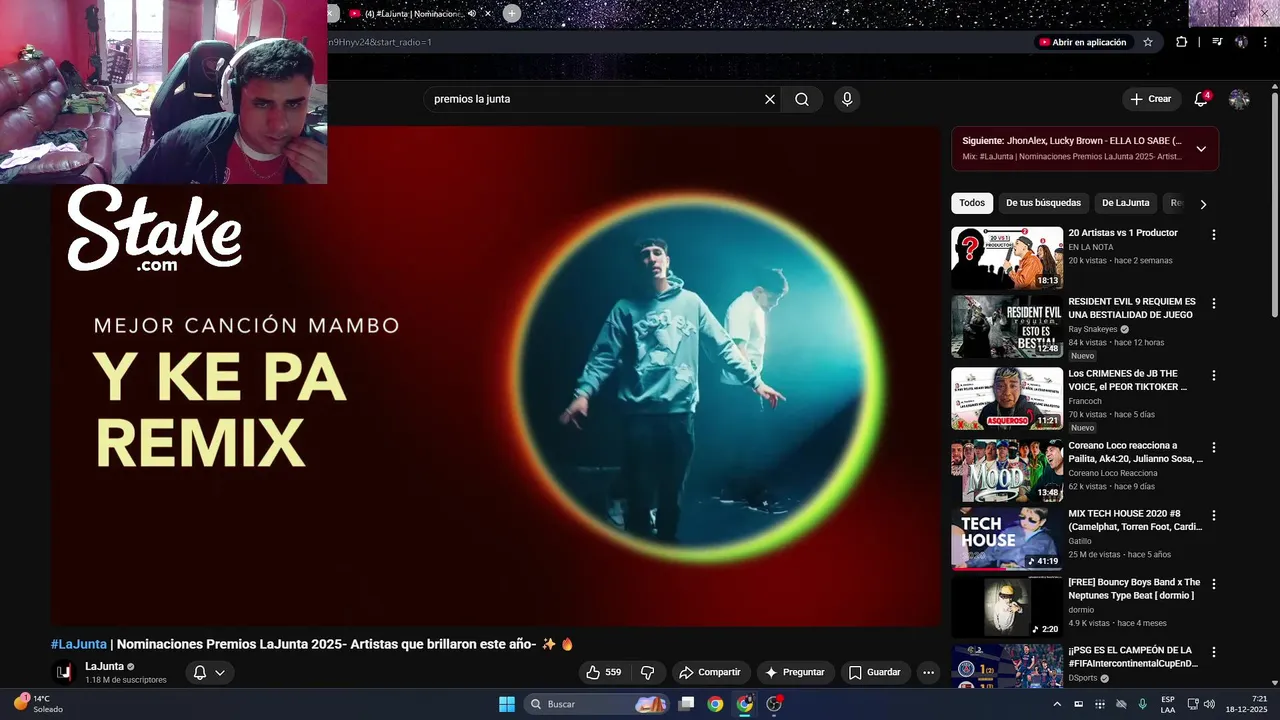Open 20 Artistas vs 1 Productor thumbnail
Image resolution: width=1280 pixels, height=720 pixels.
[x=1007, y=258]
